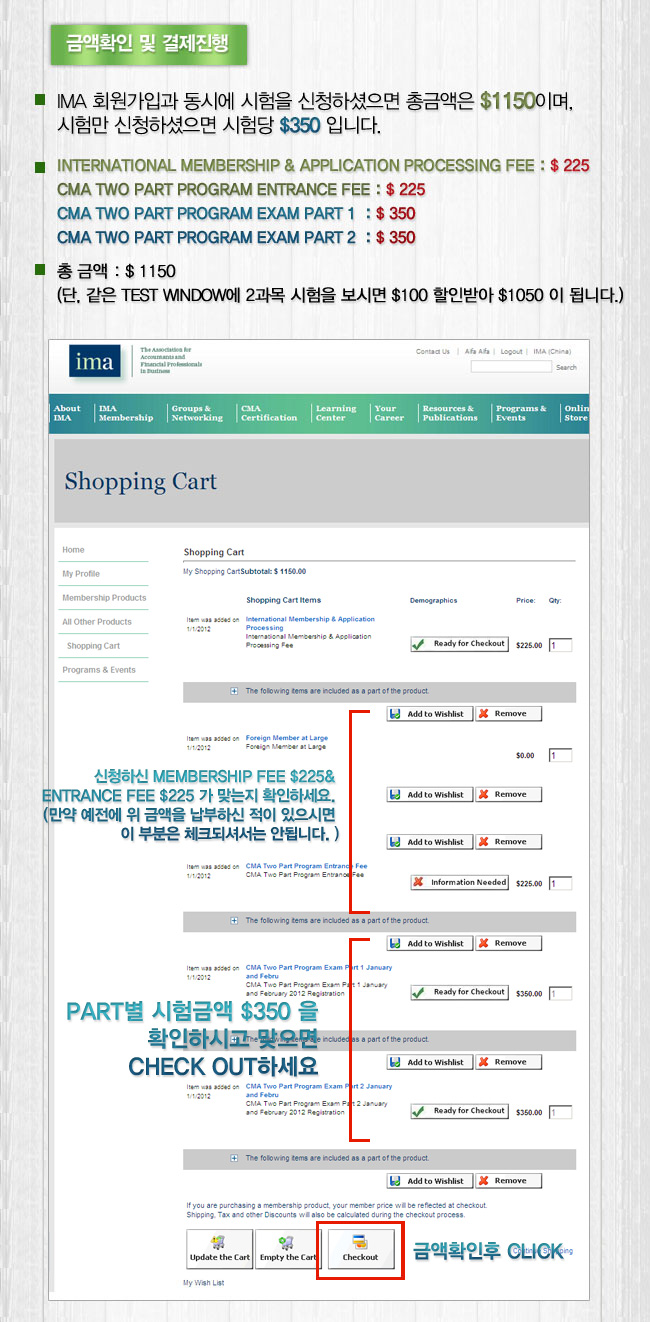Image resolution: width=650 pixels, height=1322 pixels.
Task: Open the Resources & Publications menu
Action: pyautogui.click(x=450, y=413)
